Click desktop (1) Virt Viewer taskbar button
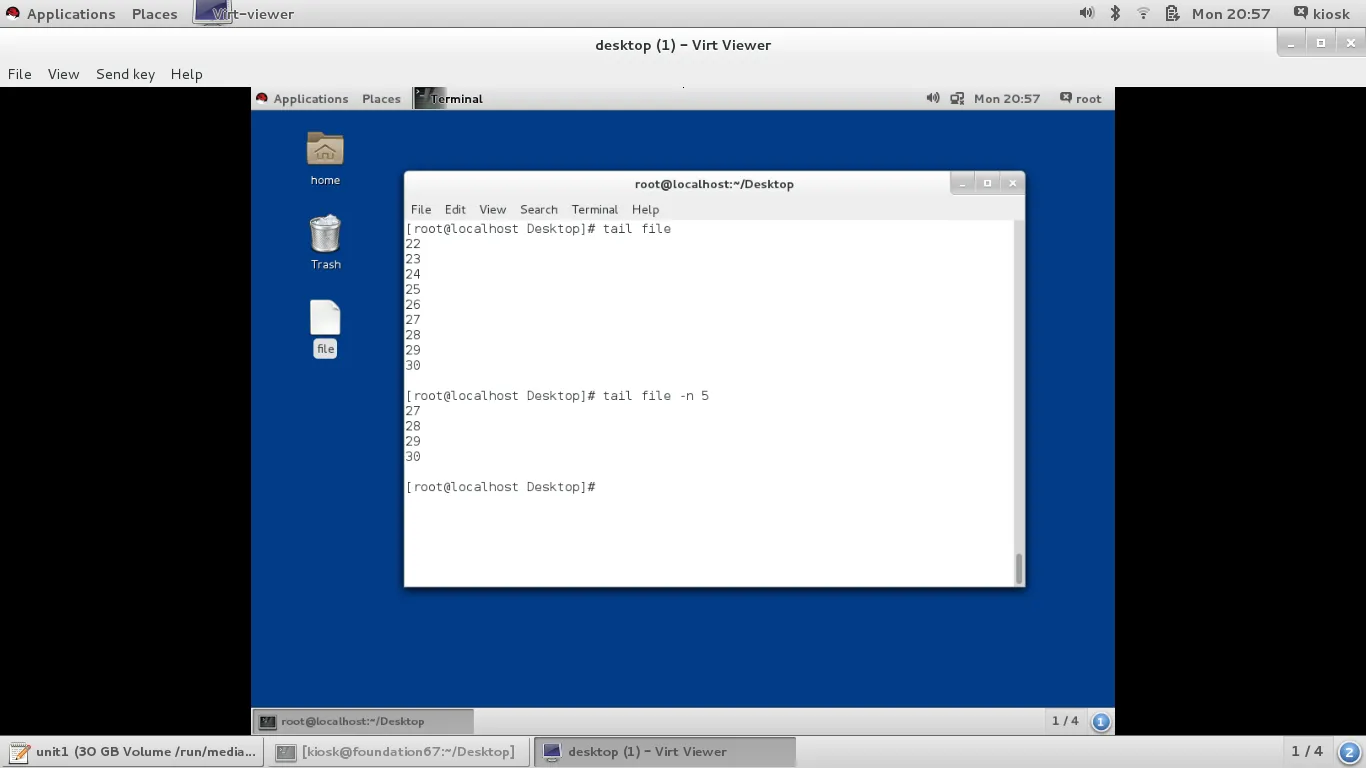This screenshot has width=1366, height=768. (665, 752)
